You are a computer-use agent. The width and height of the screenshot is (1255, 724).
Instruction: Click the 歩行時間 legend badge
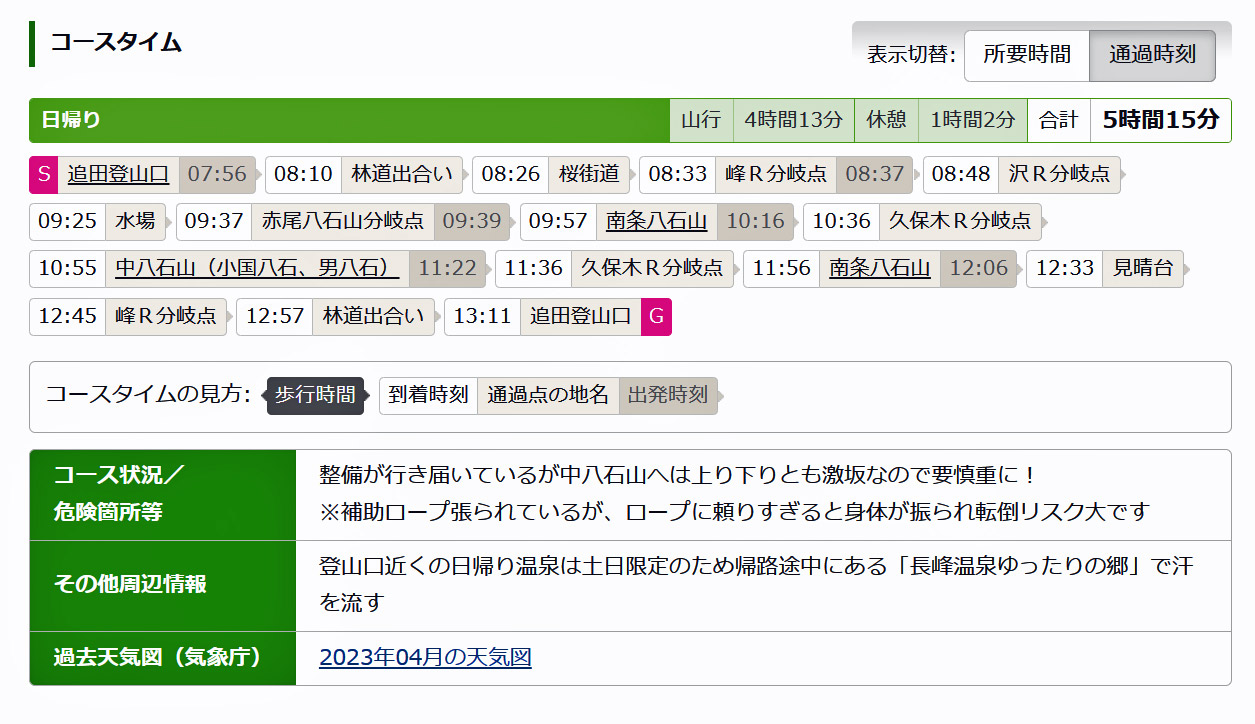tap(315, 395)
